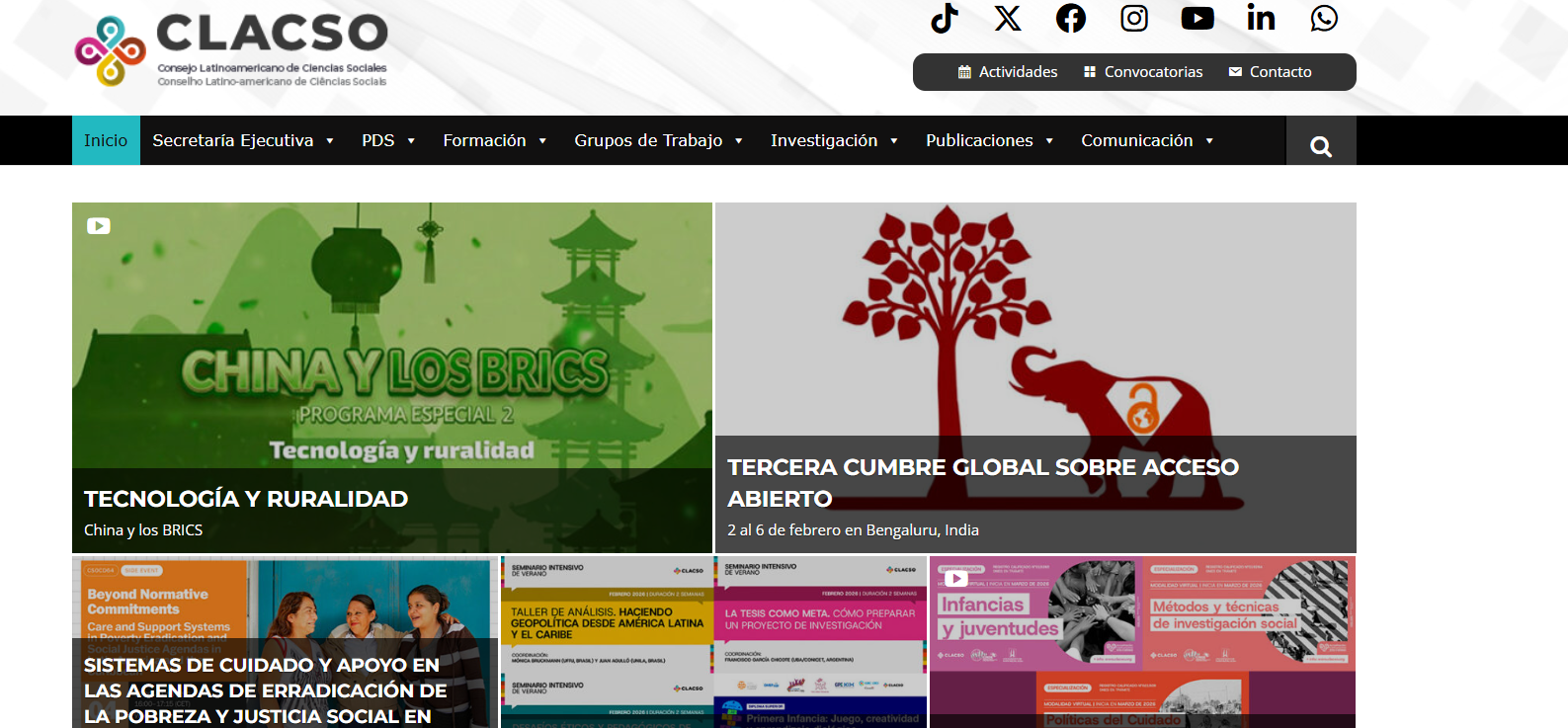Open the WhatsApp contact icon

1324,18
